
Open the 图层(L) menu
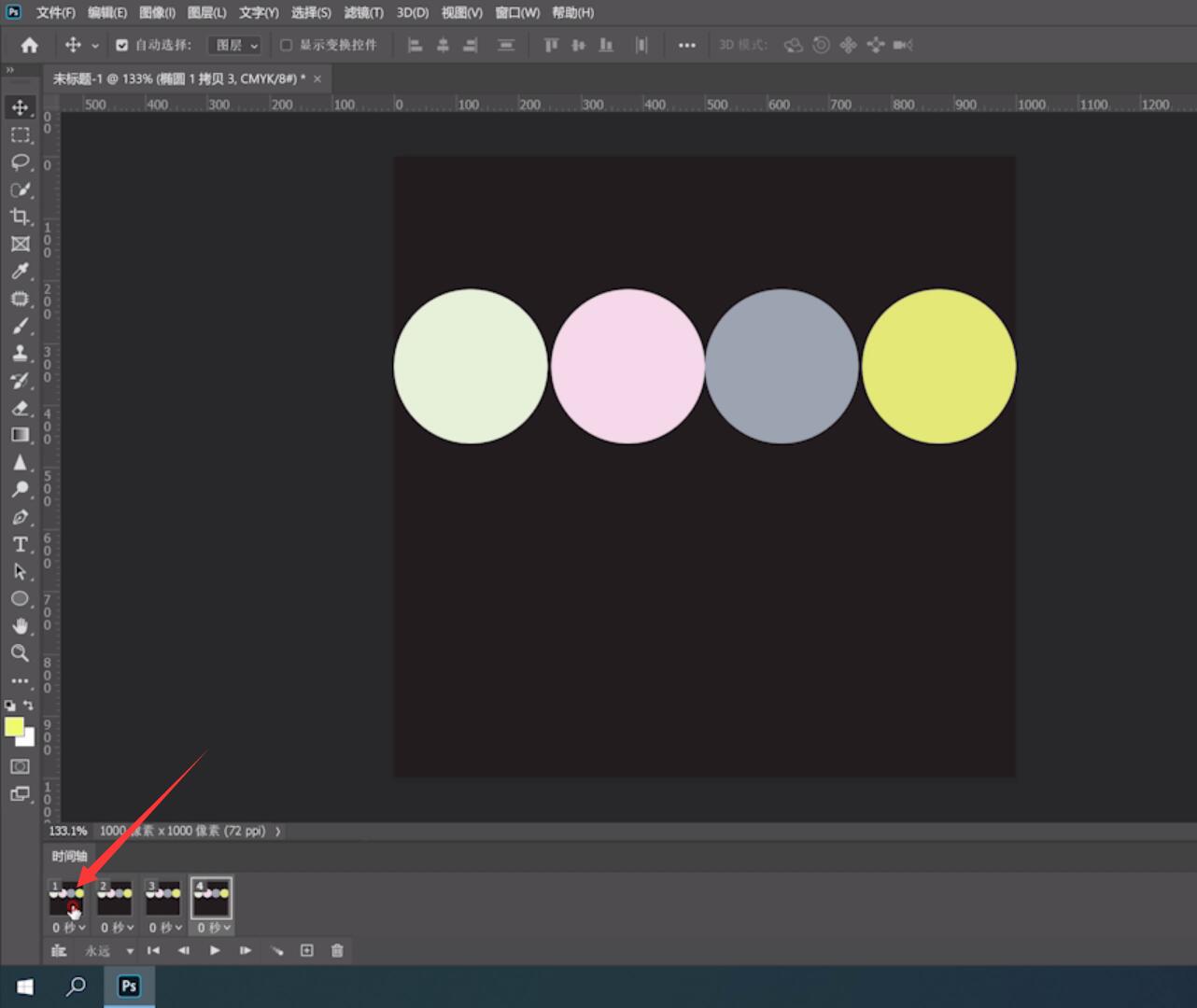206,13
